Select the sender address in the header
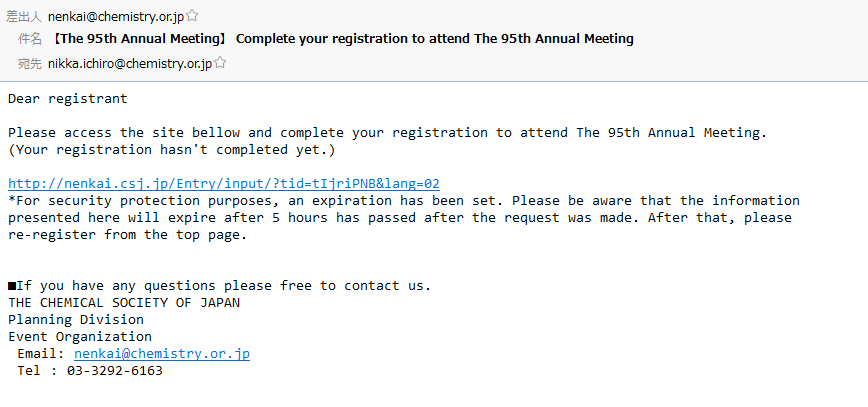 [116, 17]
